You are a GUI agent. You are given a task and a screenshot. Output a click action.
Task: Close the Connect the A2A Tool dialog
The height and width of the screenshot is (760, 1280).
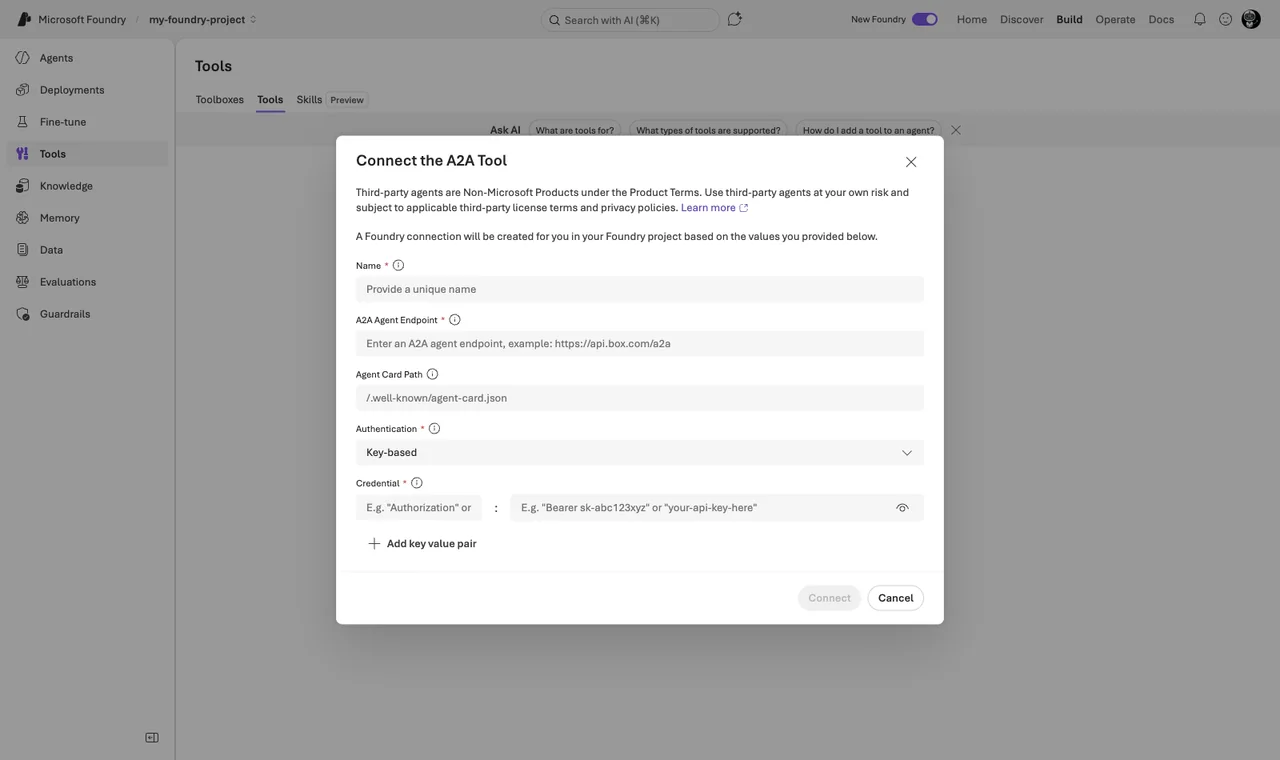click(x=911, y=162)
